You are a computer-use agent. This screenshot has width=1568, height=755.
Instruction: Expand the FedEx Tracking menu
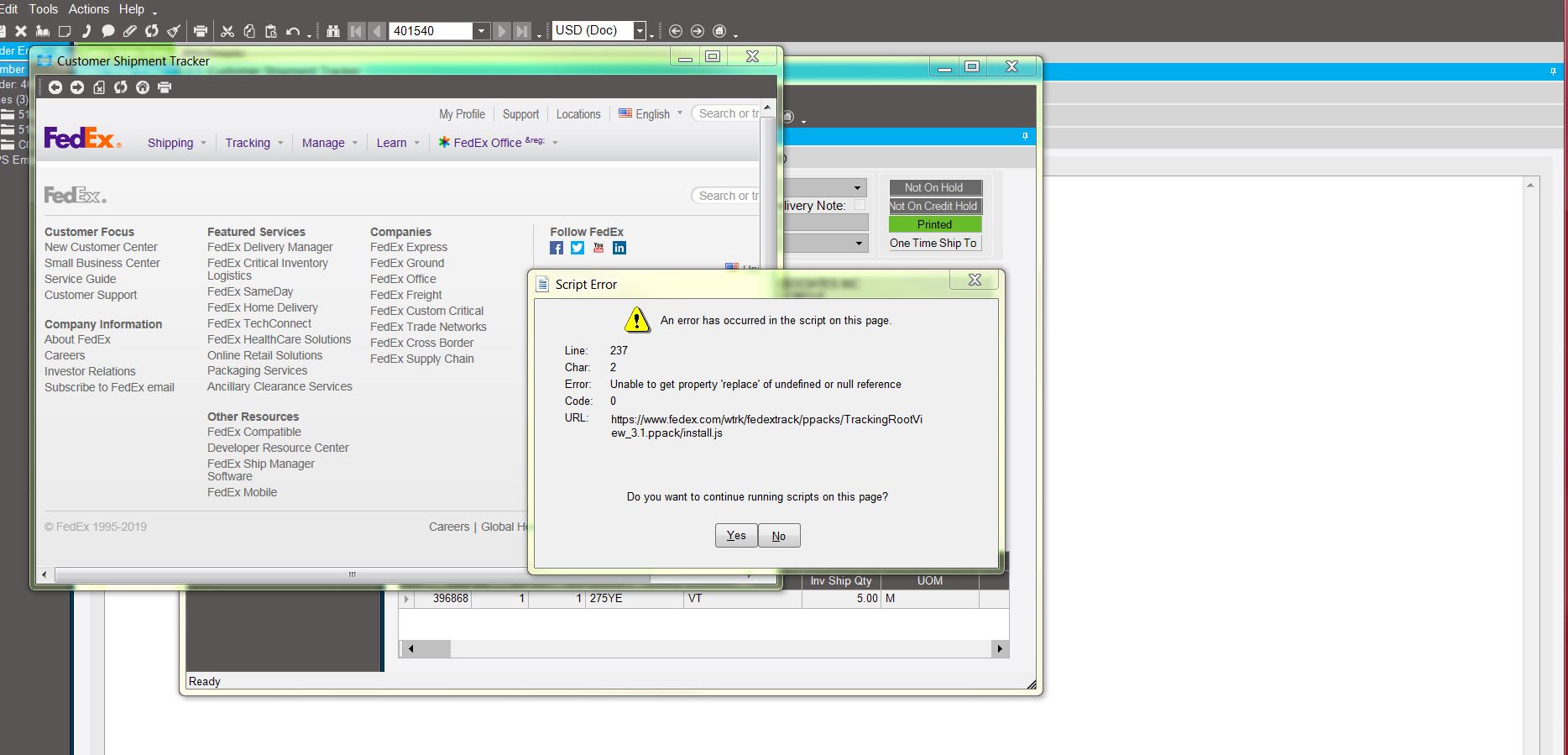(254, 143)
